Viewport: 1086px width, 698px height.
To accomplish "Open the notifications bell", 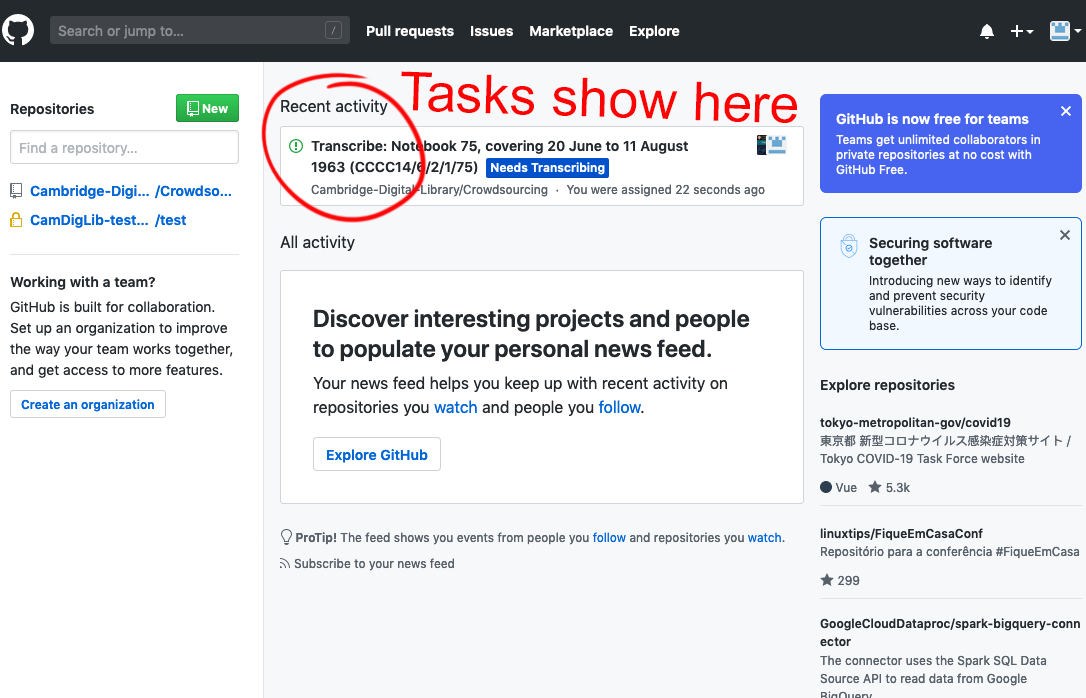I will tap(987, 31).
